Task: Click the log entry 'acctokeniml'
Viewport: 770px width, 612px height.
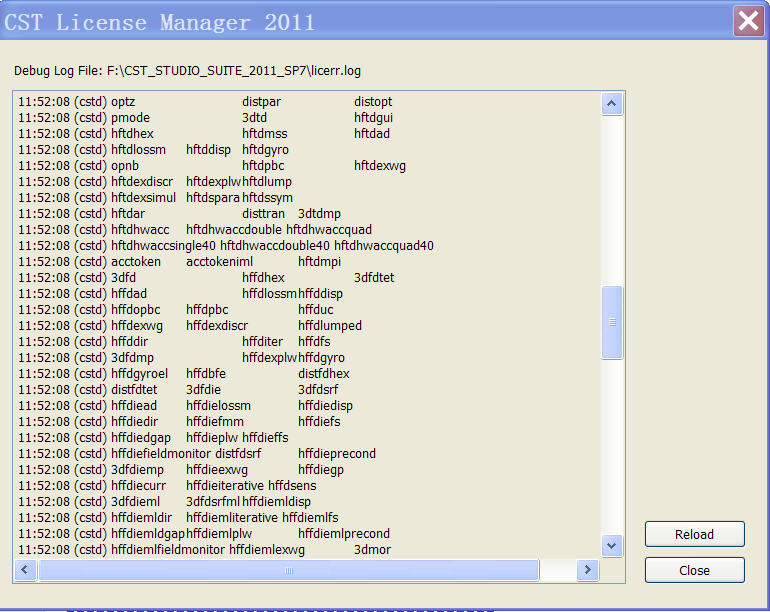Action: [220, 262]
